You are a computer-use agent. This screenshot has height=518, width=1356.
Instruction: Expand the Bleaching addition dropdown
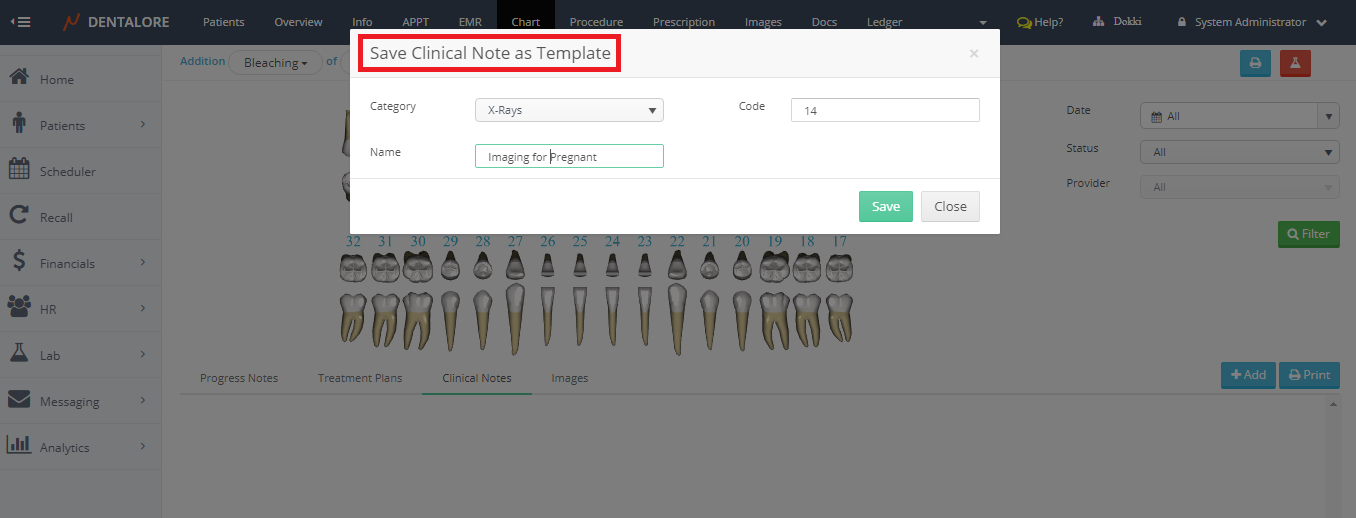(x=276, y=63)
